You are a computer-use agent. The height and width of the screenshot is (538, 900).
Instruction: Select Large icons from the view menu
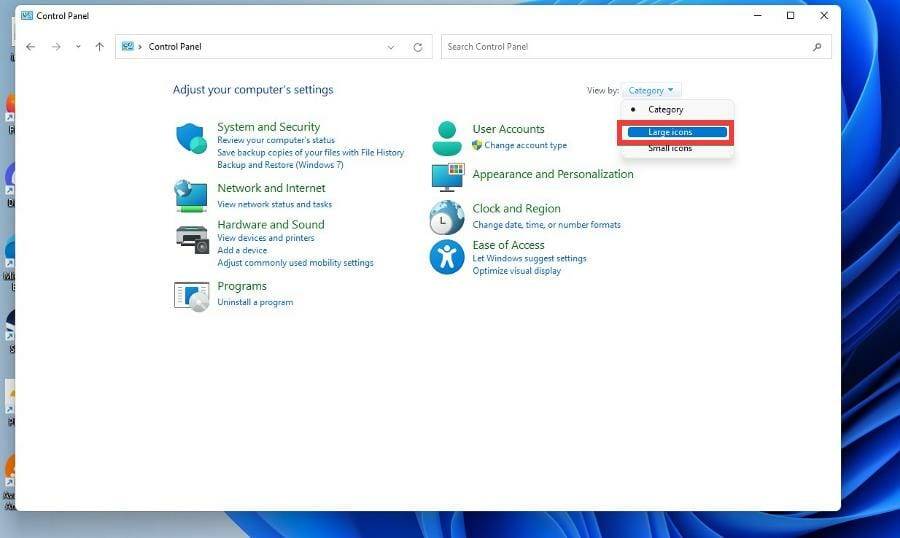coord(676,132)
